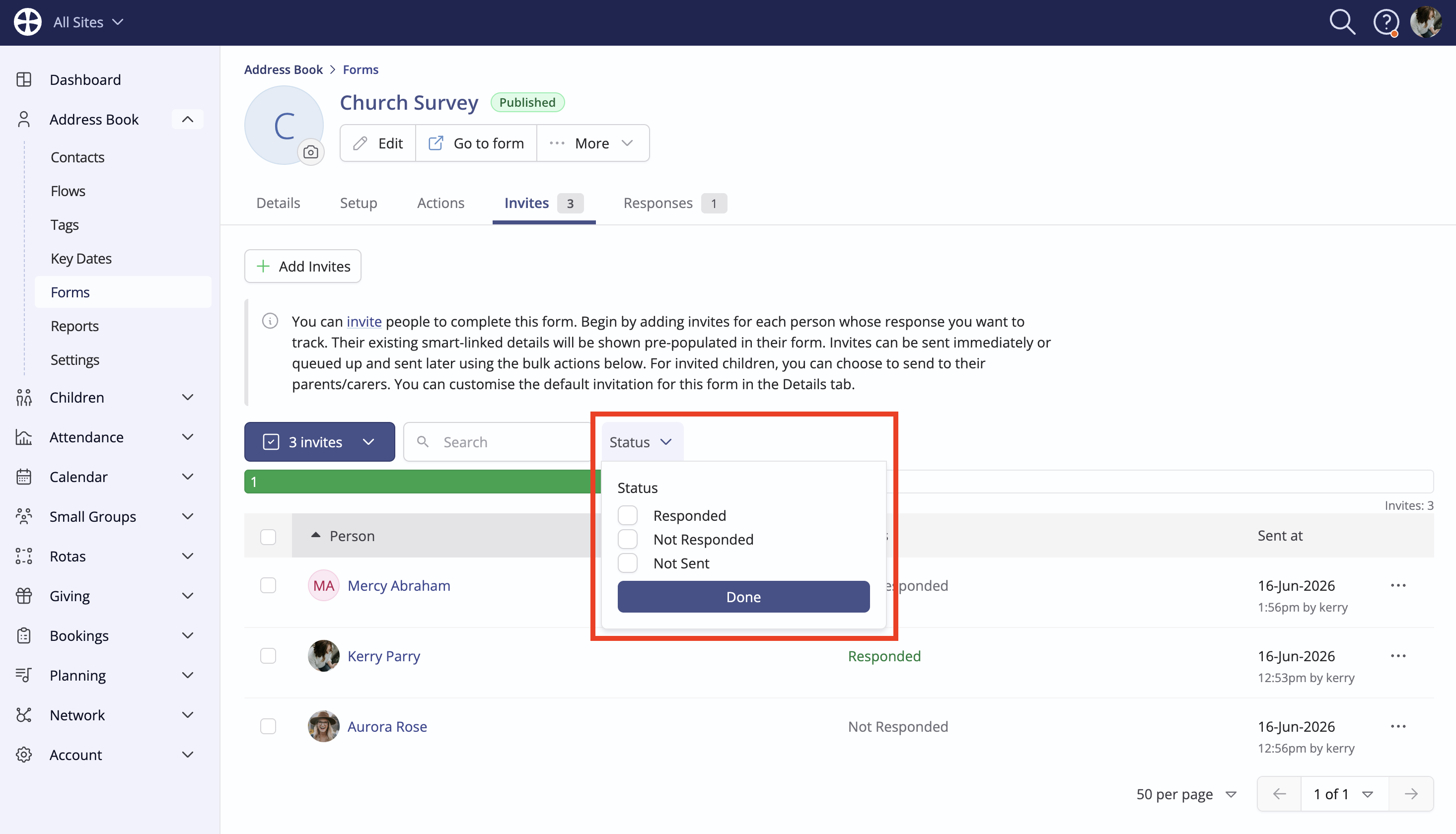The width and height of the screenshot is (1456, 834).
Task: Click the Network module icon
Action: coord(24,715)
